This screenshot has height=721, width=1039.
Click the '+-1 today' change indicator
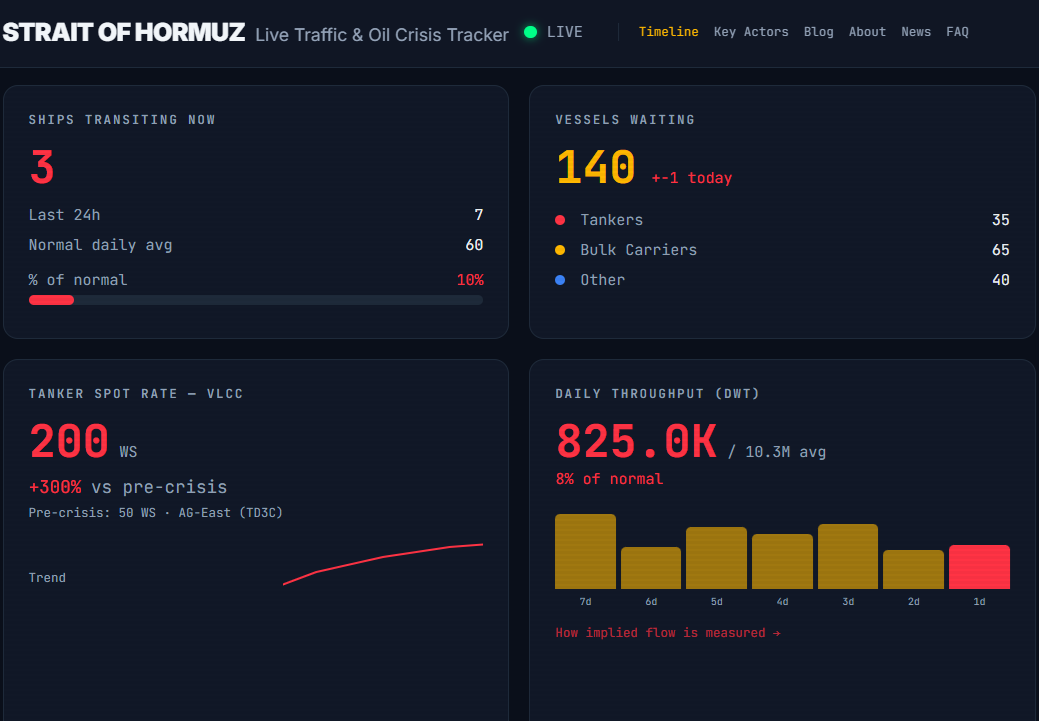(692, 178)
